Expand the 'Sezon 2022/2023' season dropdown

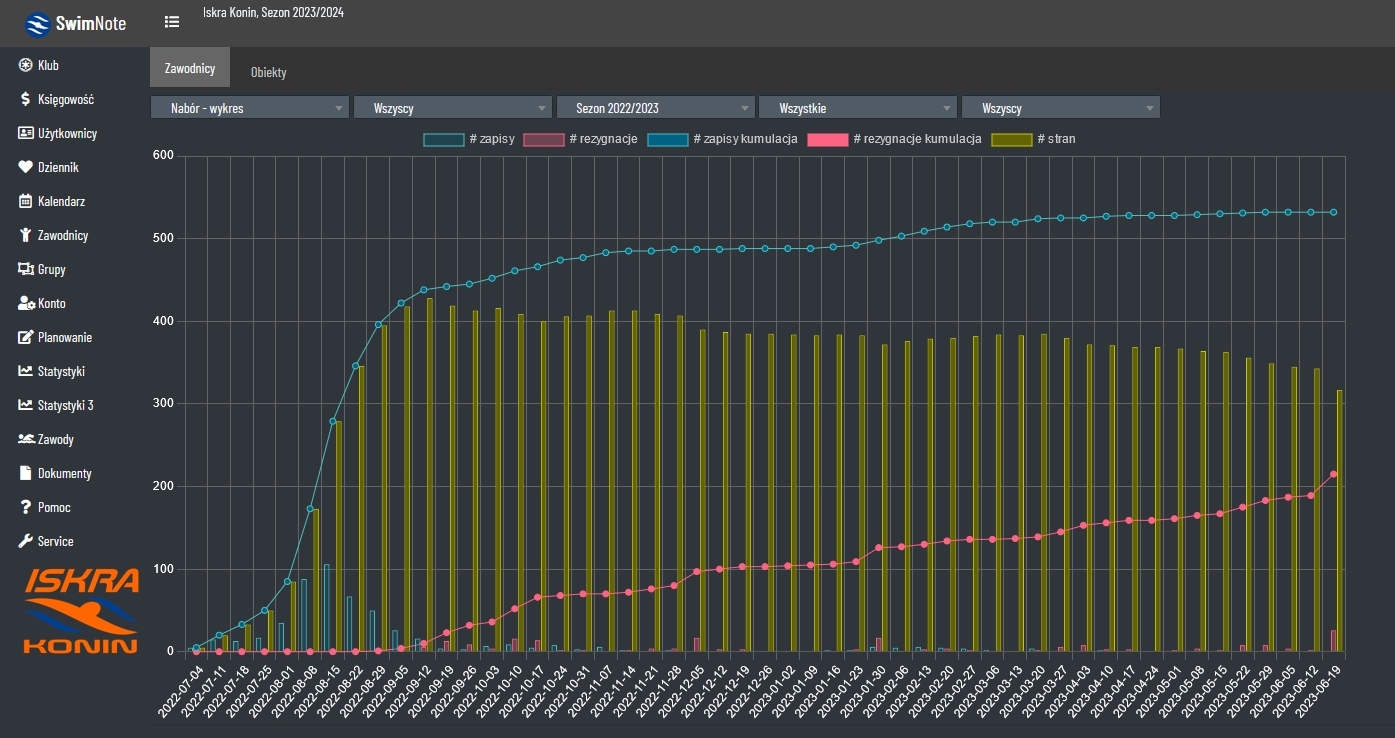point(654,108)
